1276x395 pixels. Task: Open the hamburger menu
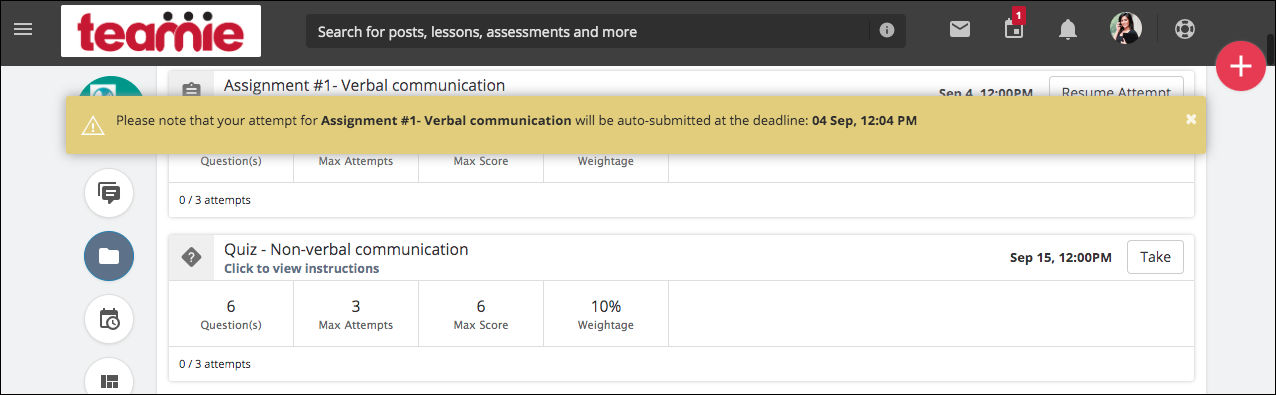click(x=23, y=30)
